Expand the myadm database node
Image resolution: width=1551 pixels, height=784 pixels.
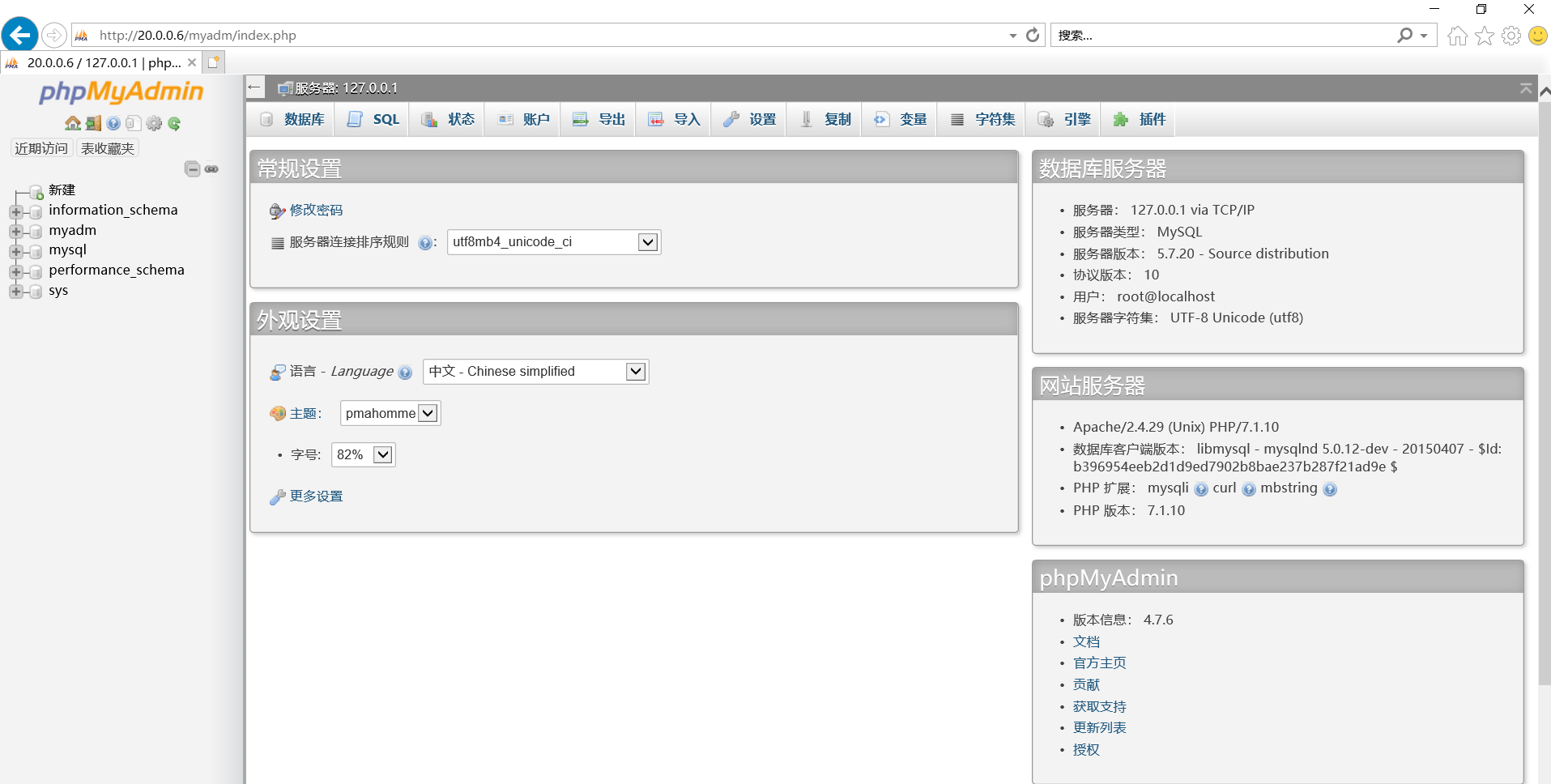coord(15,232)
